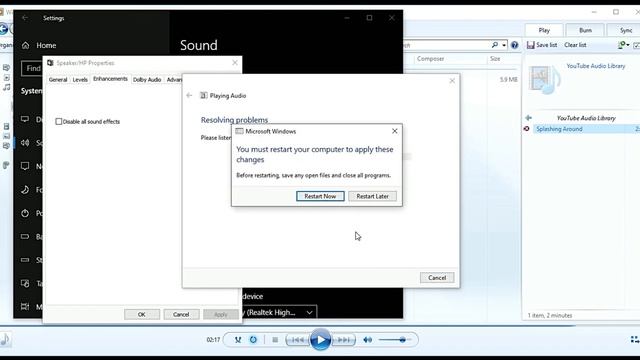Click the Media Player back navigation button

pyautogui.click(x=4, y=29)
